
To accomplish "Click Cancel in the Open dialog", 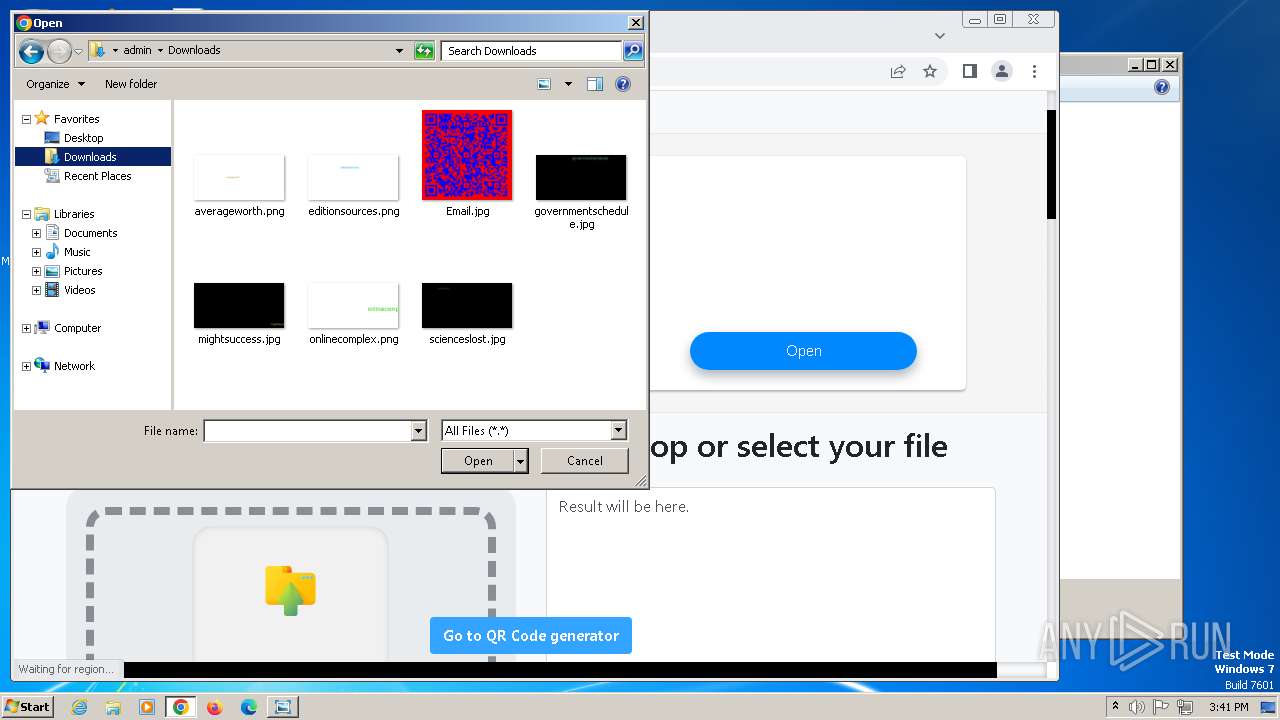I will pyautogui.click(x=585, y=461).
